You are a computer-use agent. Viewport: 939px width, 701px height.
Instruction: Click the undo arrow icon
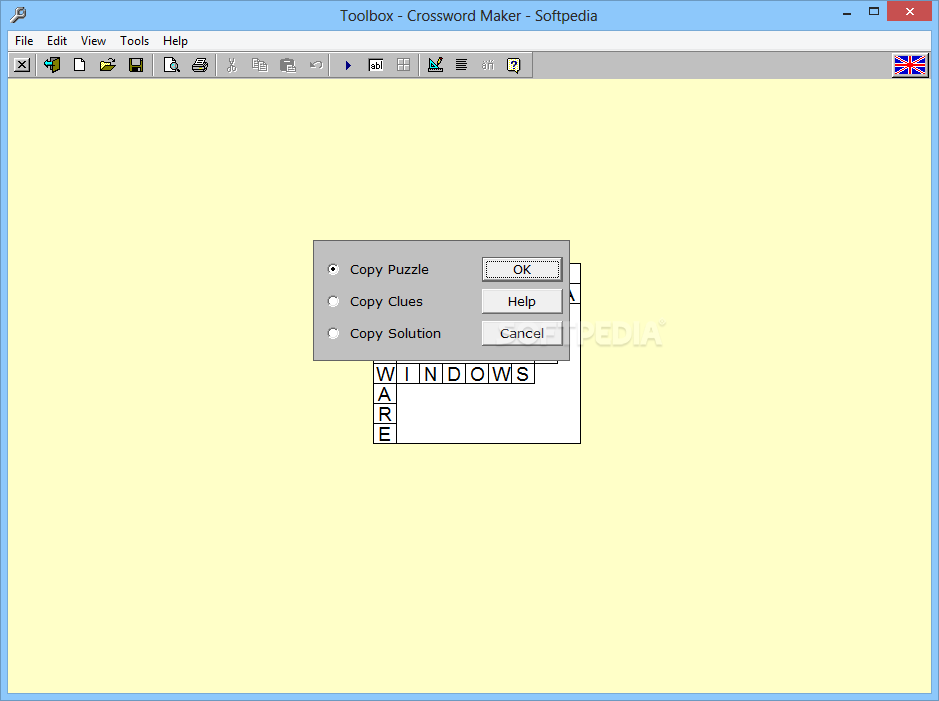click(x=316, y=65)
